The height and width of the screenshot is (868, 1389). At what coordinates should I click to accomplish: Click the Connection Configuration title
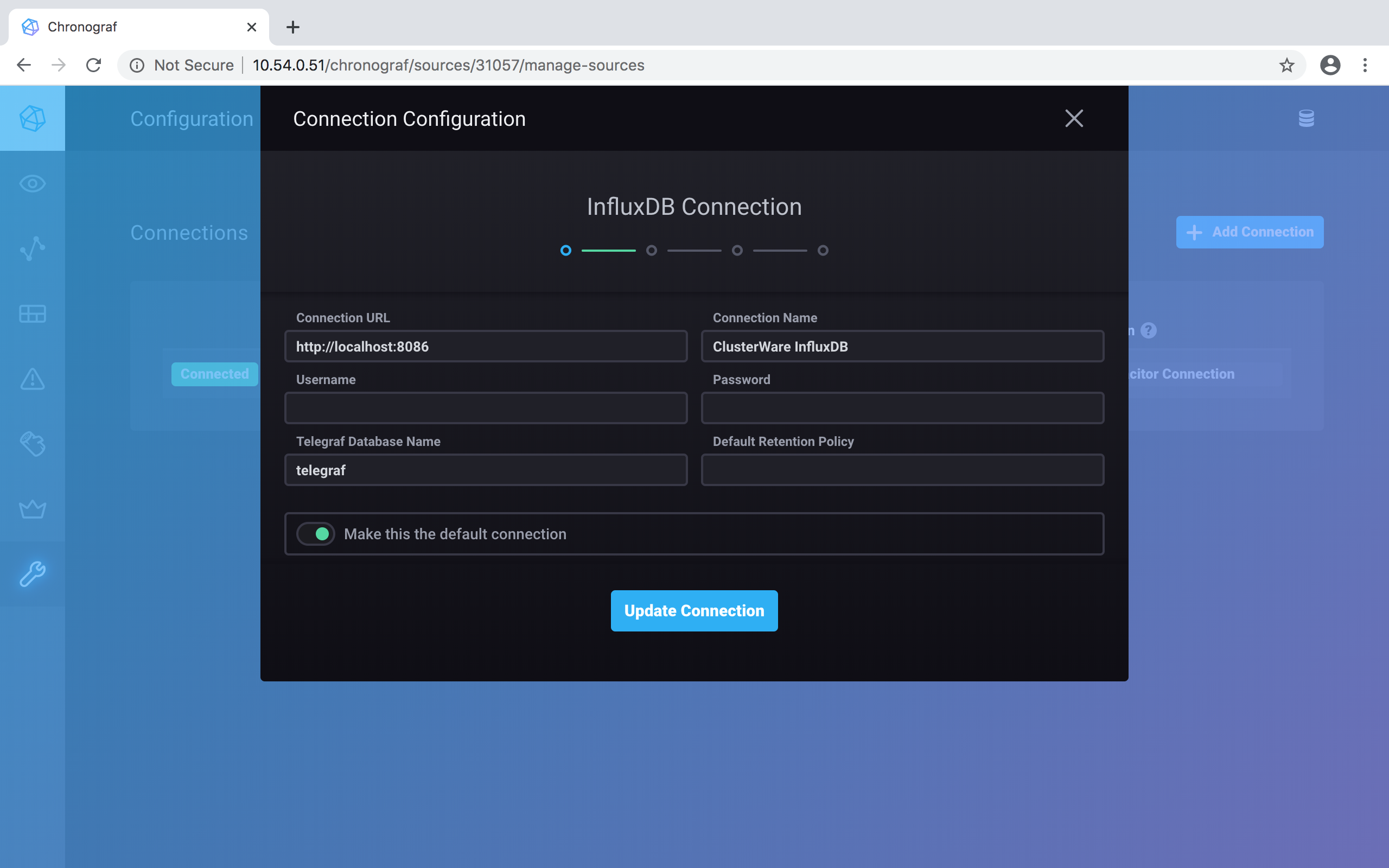pyautogui.click(x=409, y=119)
